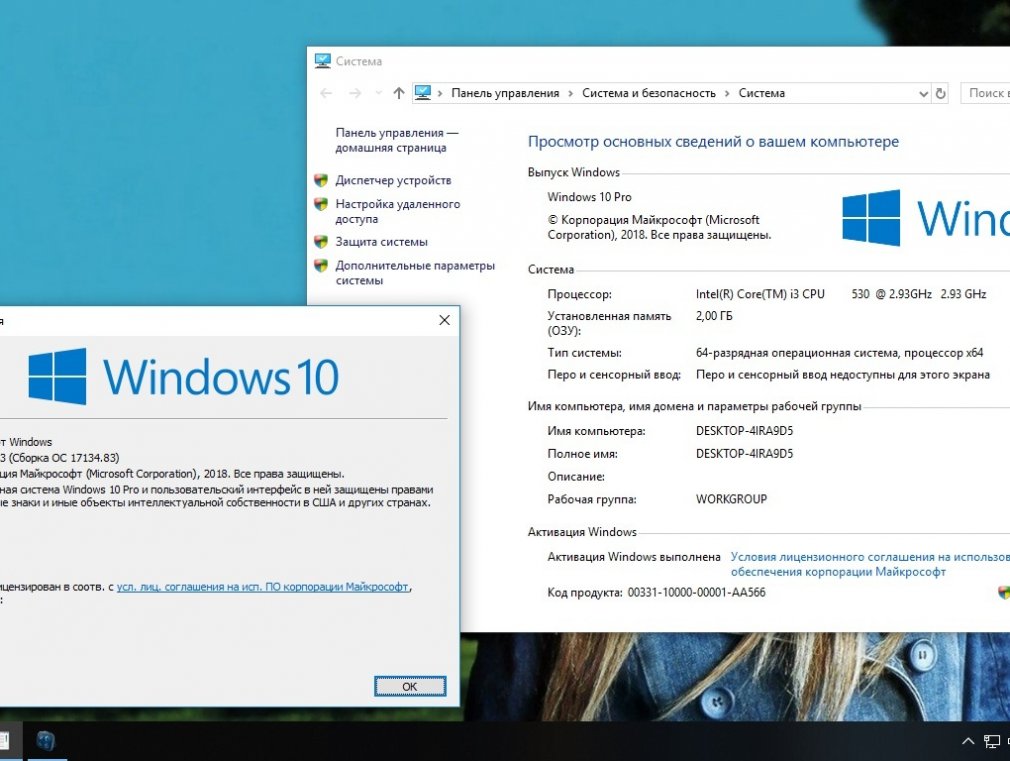The image size is (1010, 761).
Task: Click the network icon in the system tray
Action: [x=992, y=742]
